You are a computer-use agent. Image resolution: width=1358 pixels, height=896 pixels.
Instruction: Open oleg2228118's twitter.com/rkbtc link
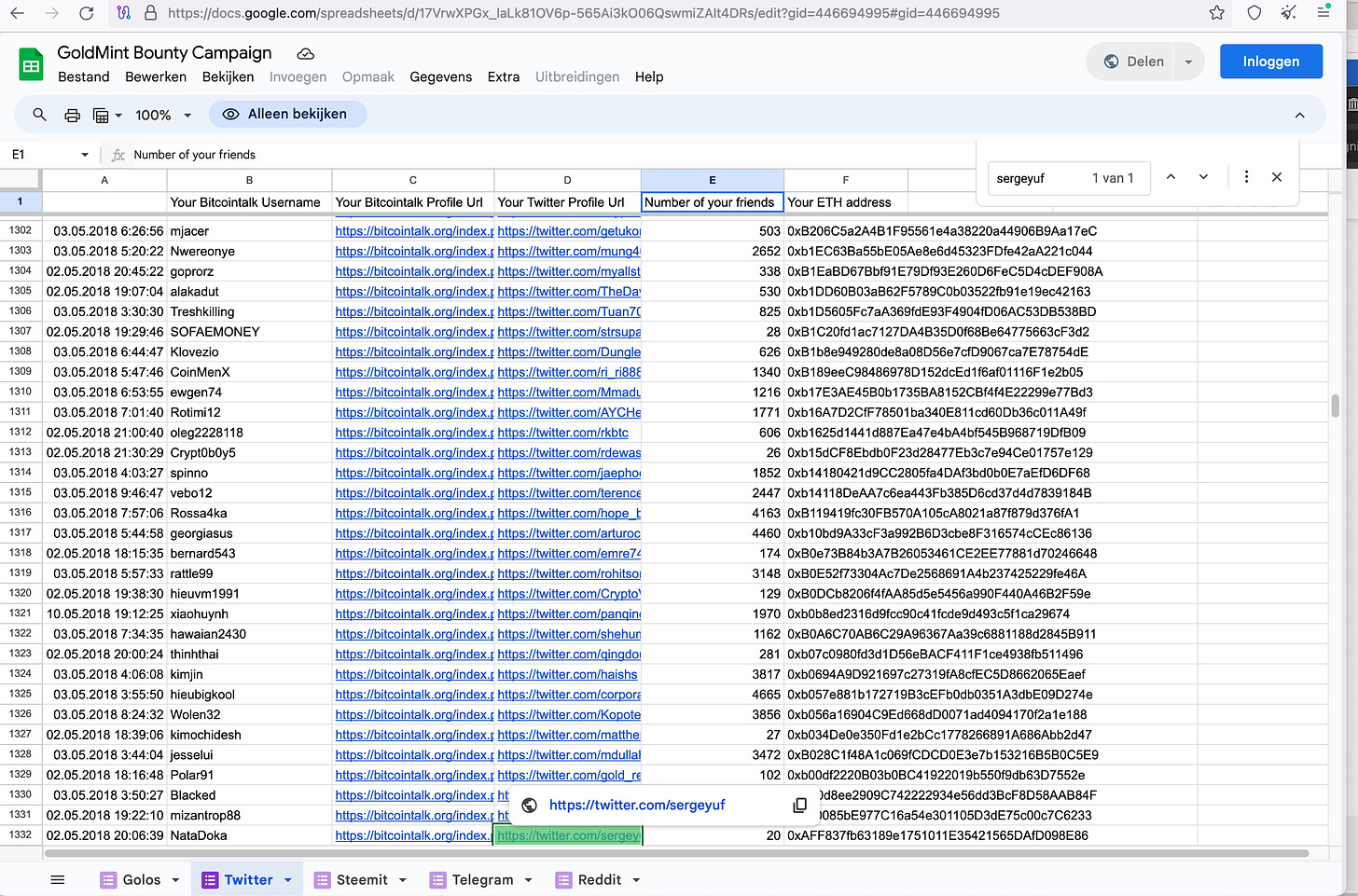pyautogui.click(x=563, y=433)
